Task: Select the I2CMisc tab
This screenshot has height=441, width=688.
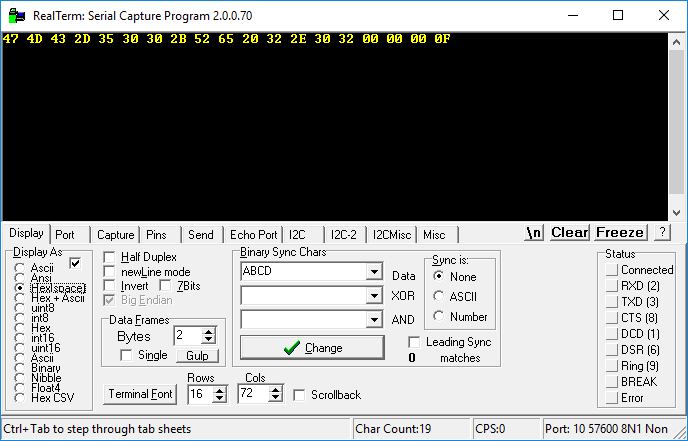Action: 392,235
